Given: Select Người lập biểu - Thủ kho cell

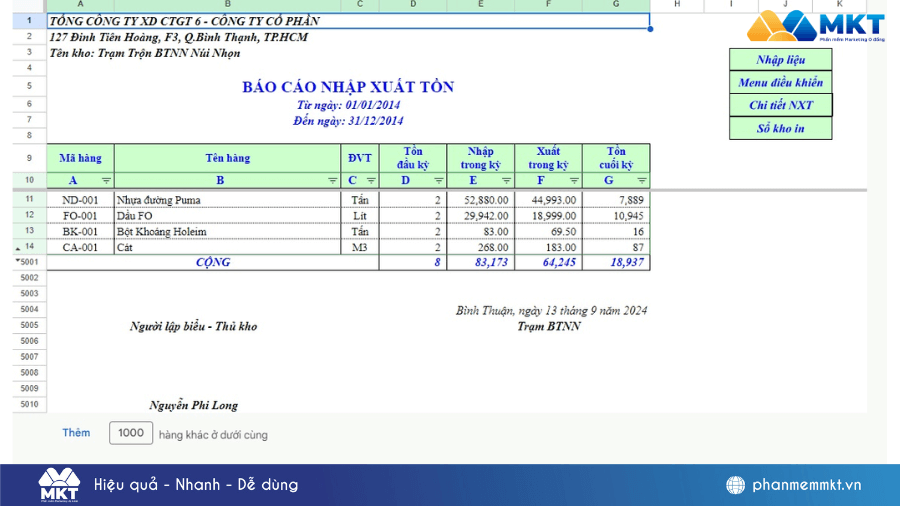Looking at the screenshot, I should [193, 326].
